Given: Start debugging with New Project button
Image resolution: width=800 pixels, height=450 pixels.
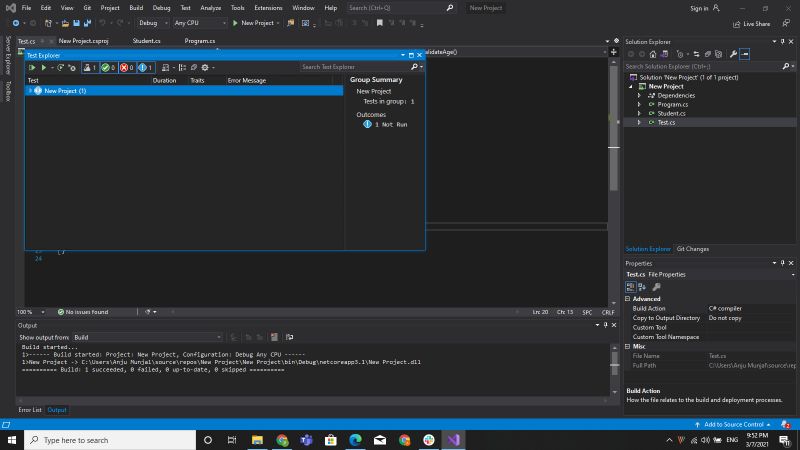Looking at the screenshot, I should pos(254,23).
